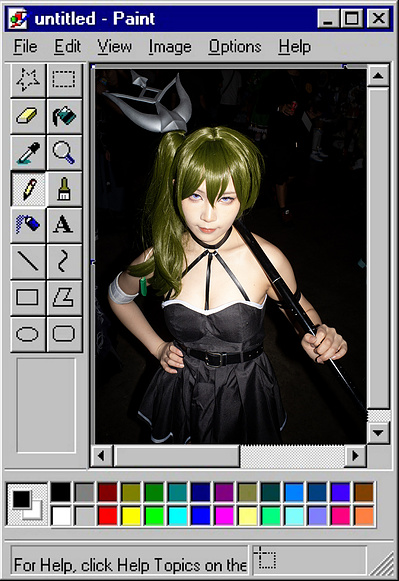This screenshot has width=399, height=581.
Task: Choose the yellow color swatch
Action: tap(131, 516)
